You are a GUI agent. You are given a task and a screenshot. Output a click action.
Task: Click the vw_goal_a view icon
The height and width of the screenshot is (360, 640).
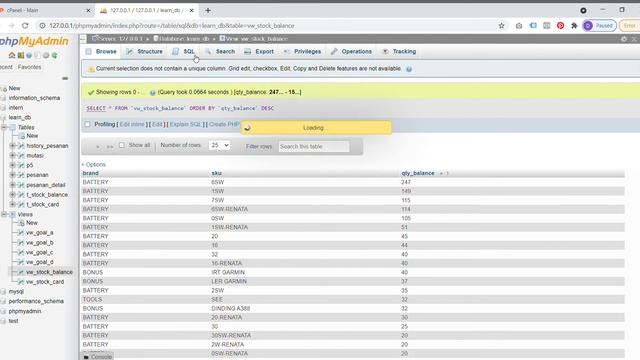pos(21,233)
